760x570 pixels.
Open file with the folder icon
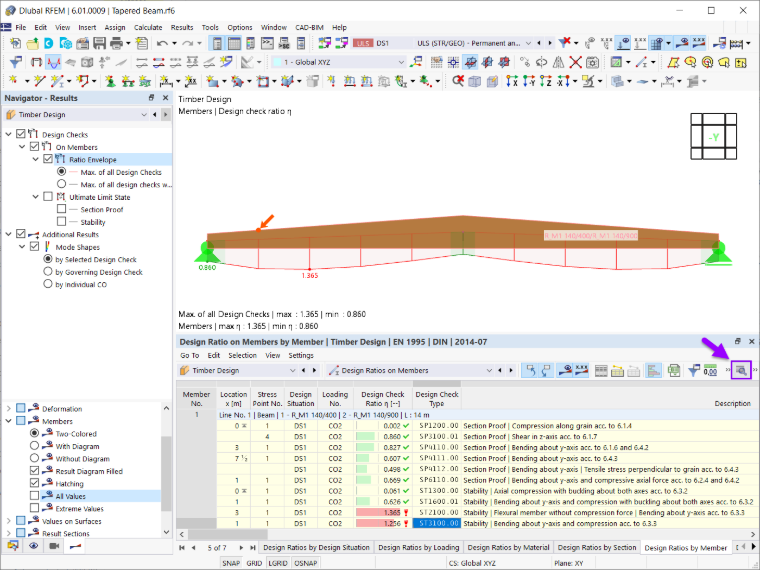pos(32,43)
